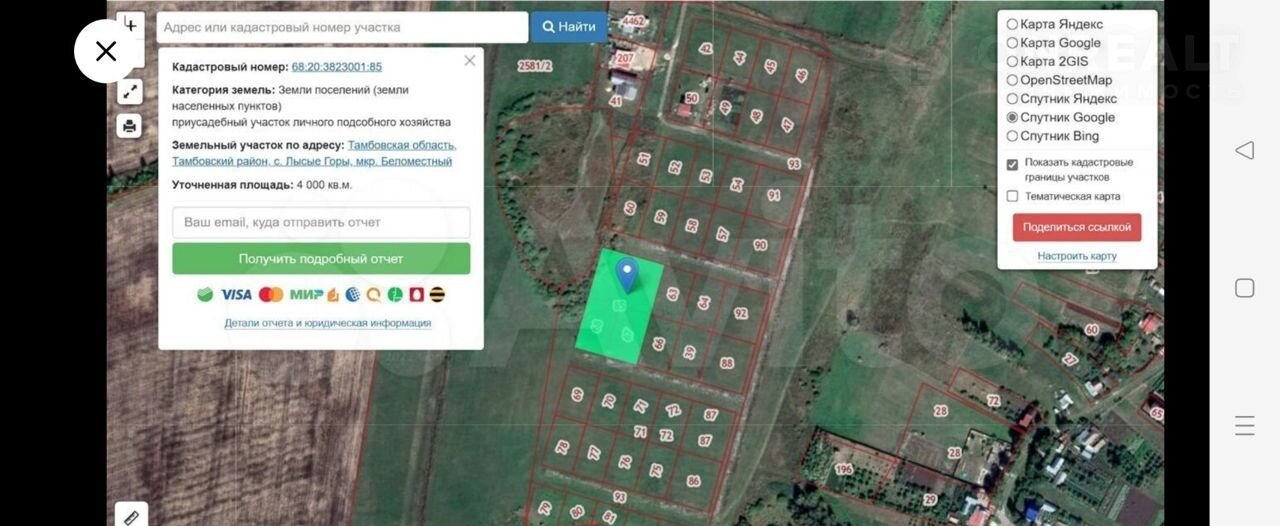Click the map zoom-in plus button
1280x526 pixels.
[130, 25]
